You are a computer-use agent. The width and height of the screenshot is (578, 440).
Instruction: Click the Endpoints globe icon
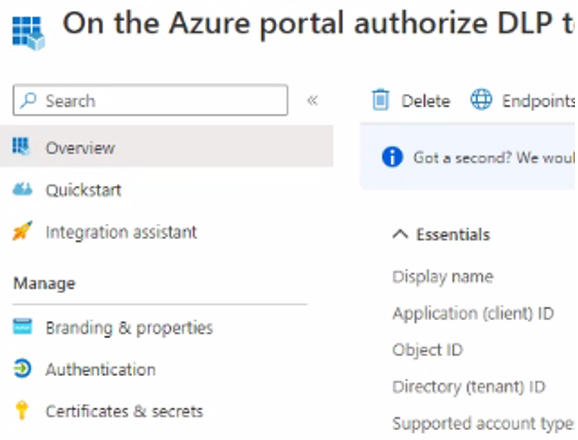[x=481, y=99]
